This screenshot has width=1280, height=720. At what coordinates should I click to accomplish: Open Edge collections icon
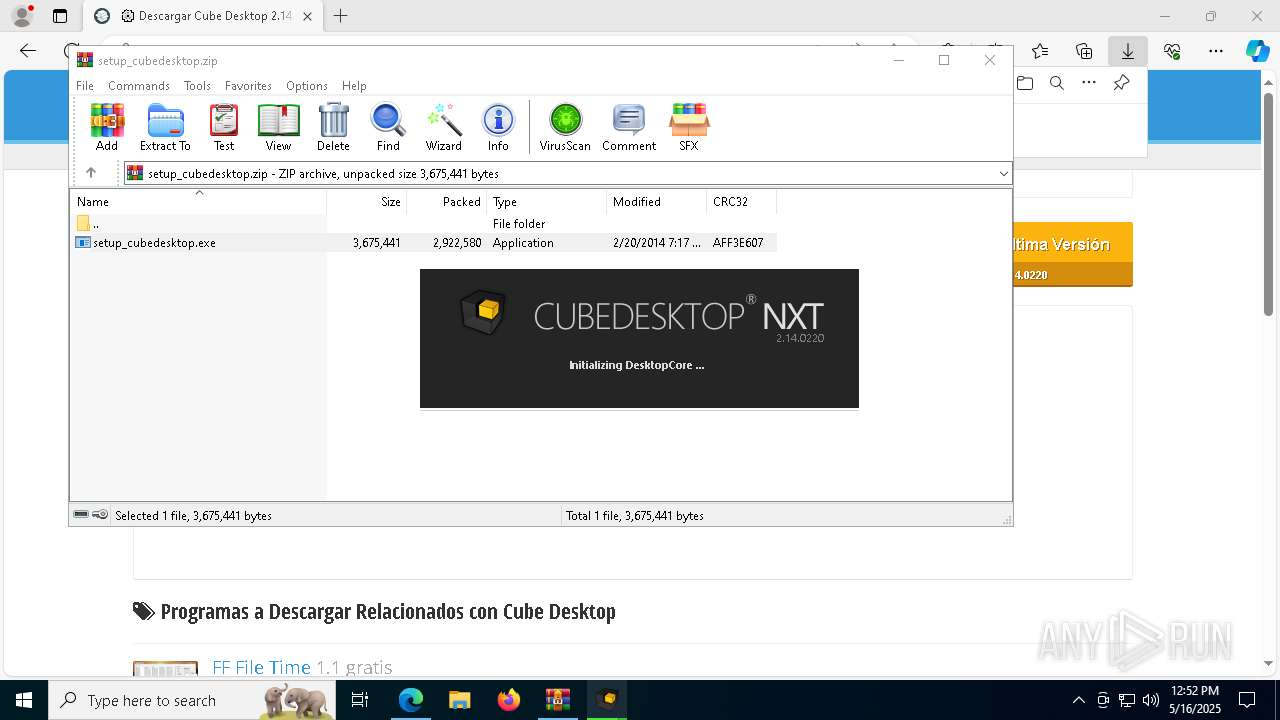(1084, 51)
